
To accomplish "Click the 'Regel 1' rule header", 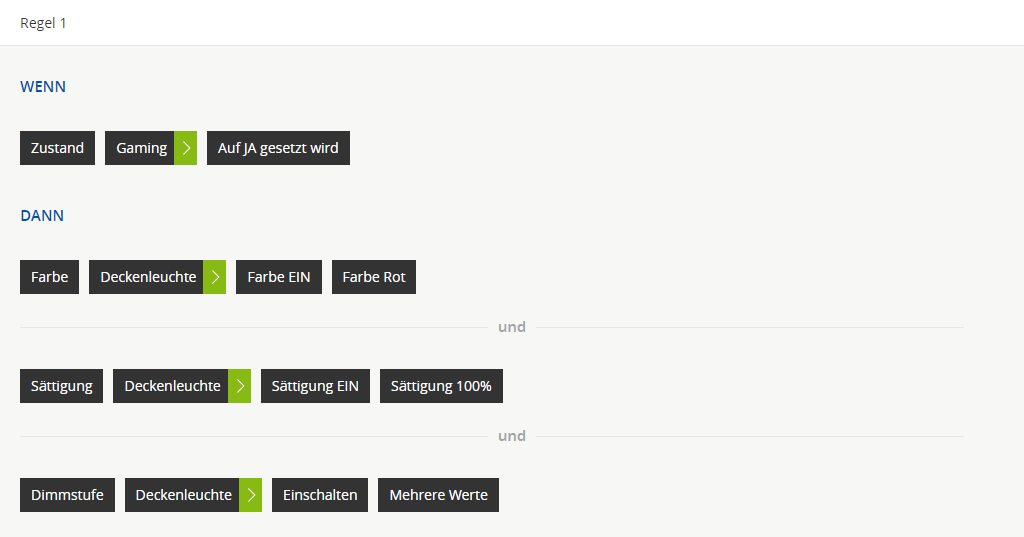I will [x=44, y=23].
